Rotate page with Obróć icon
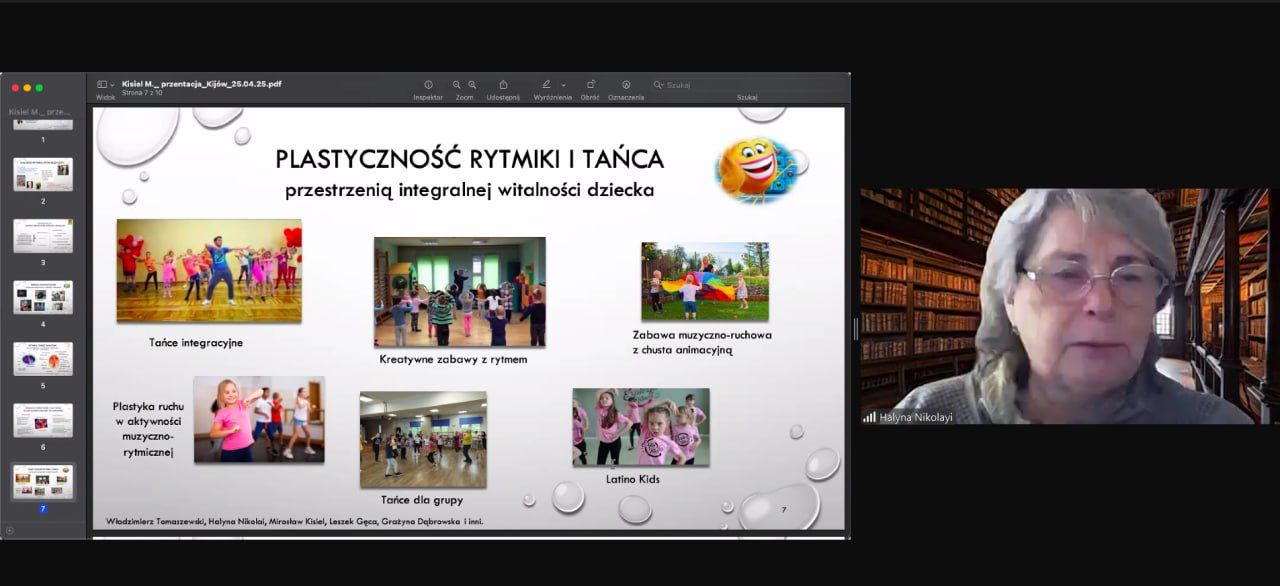Viewport: 1280px width, 586px height. 590,85
